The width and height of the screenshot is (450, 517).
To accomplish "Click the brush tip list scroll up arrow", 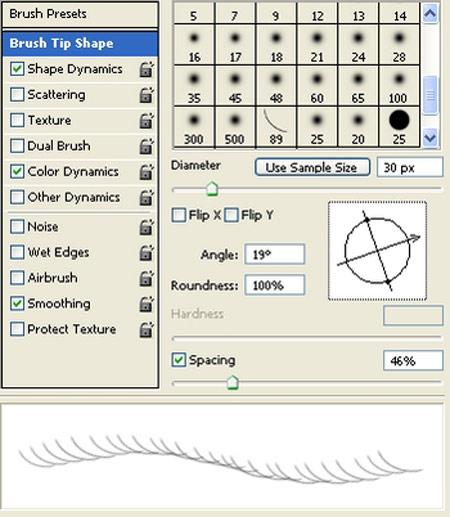I will tap(430, 14).
